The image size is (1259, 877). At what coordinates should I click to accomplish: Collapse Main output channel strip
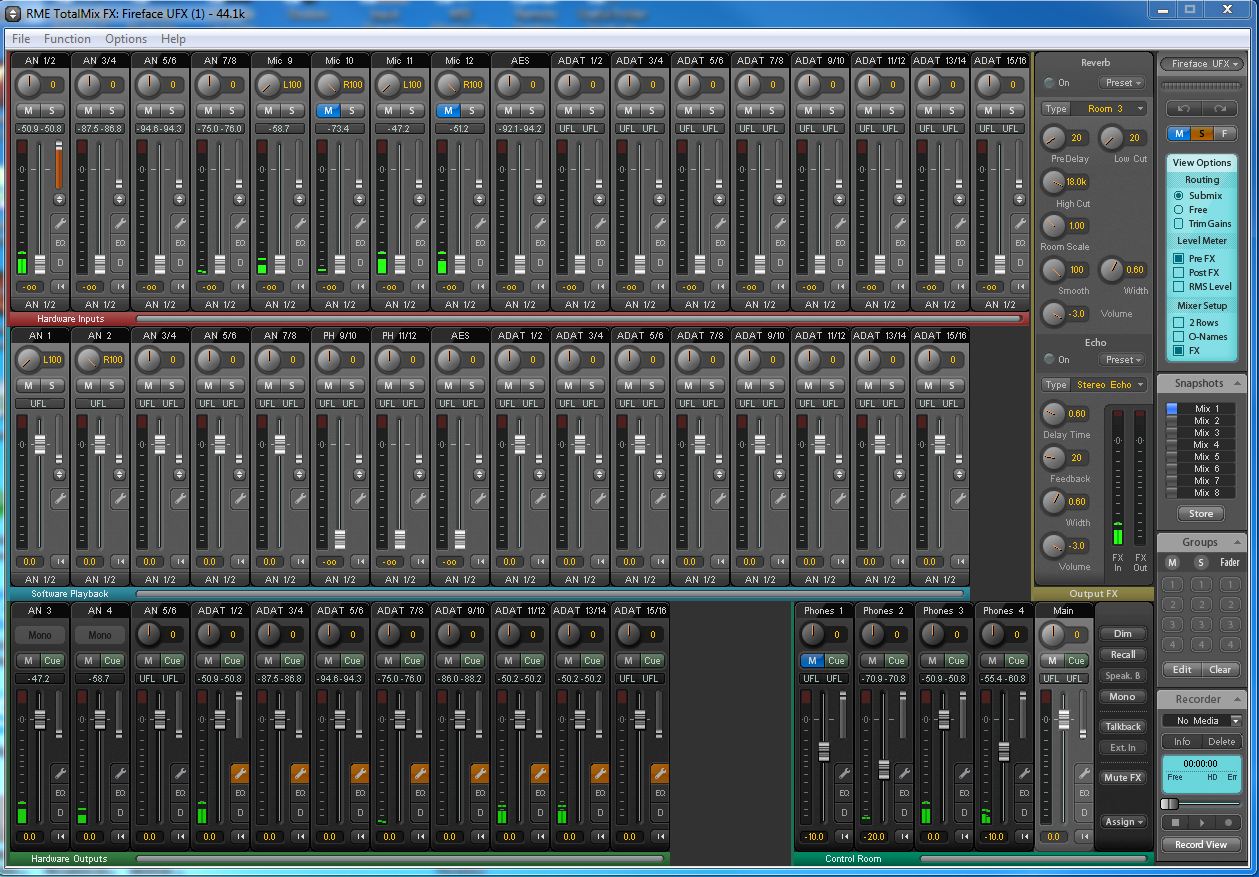[1083, 836]
